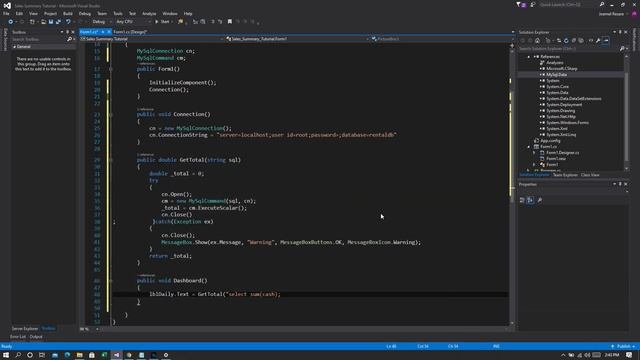Click the Save All toolbar icon
The image size is (640, 360).
coord(58,22)
